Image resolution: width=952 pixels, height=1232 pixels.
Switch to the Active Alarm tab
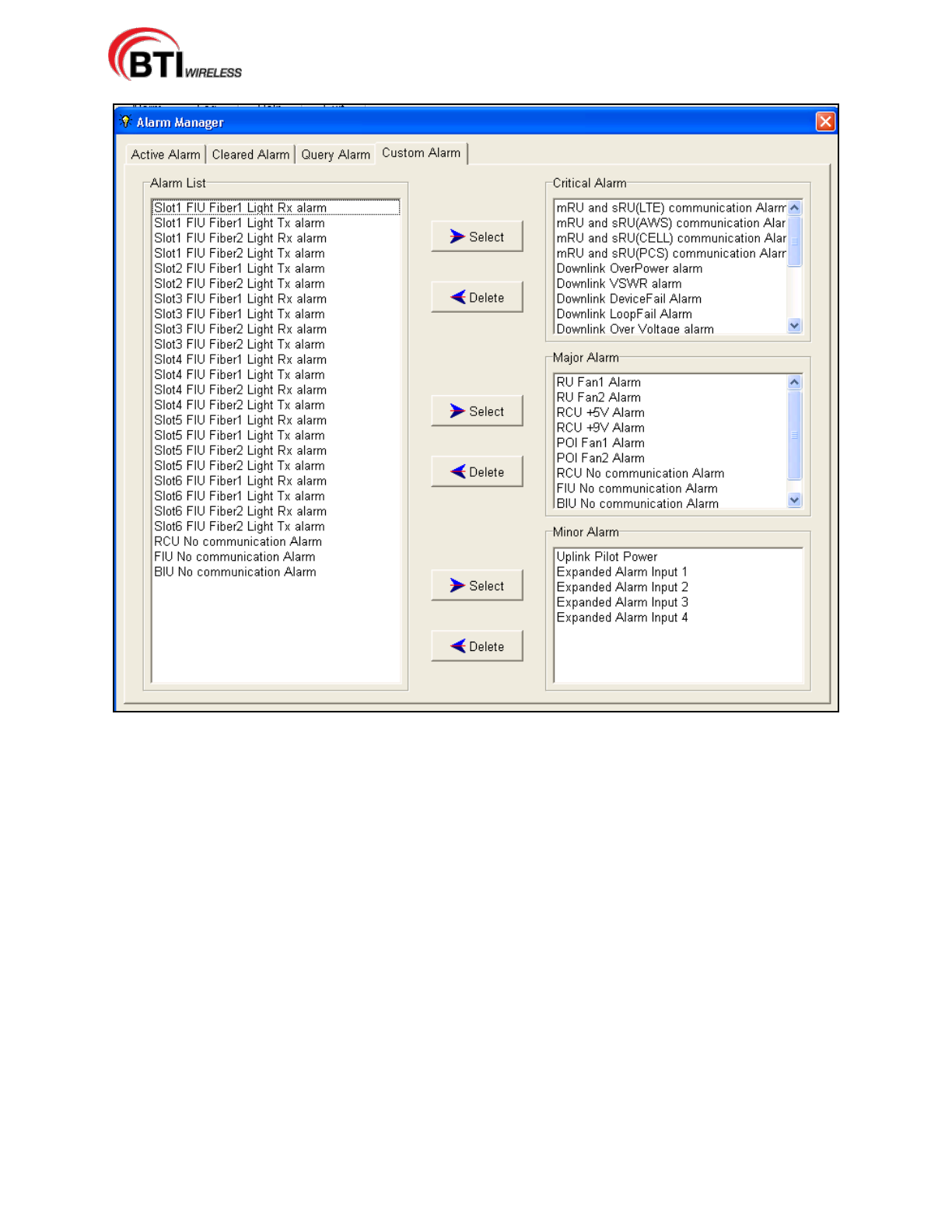point(166,155)
